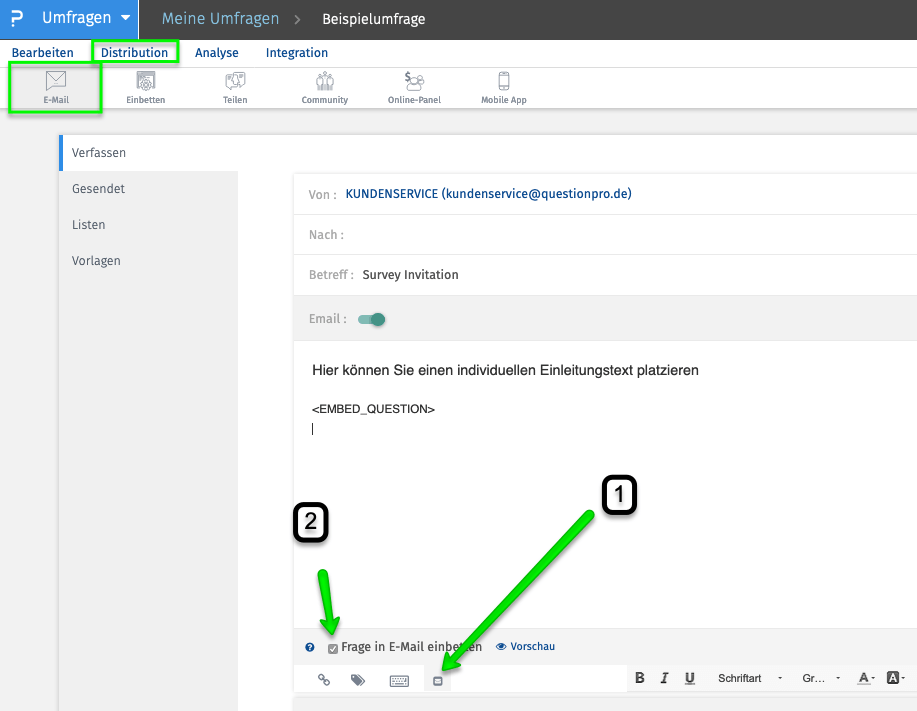The image size is (917, 711).
Task: Click inside the email body editor
Action: click(605, 485)
